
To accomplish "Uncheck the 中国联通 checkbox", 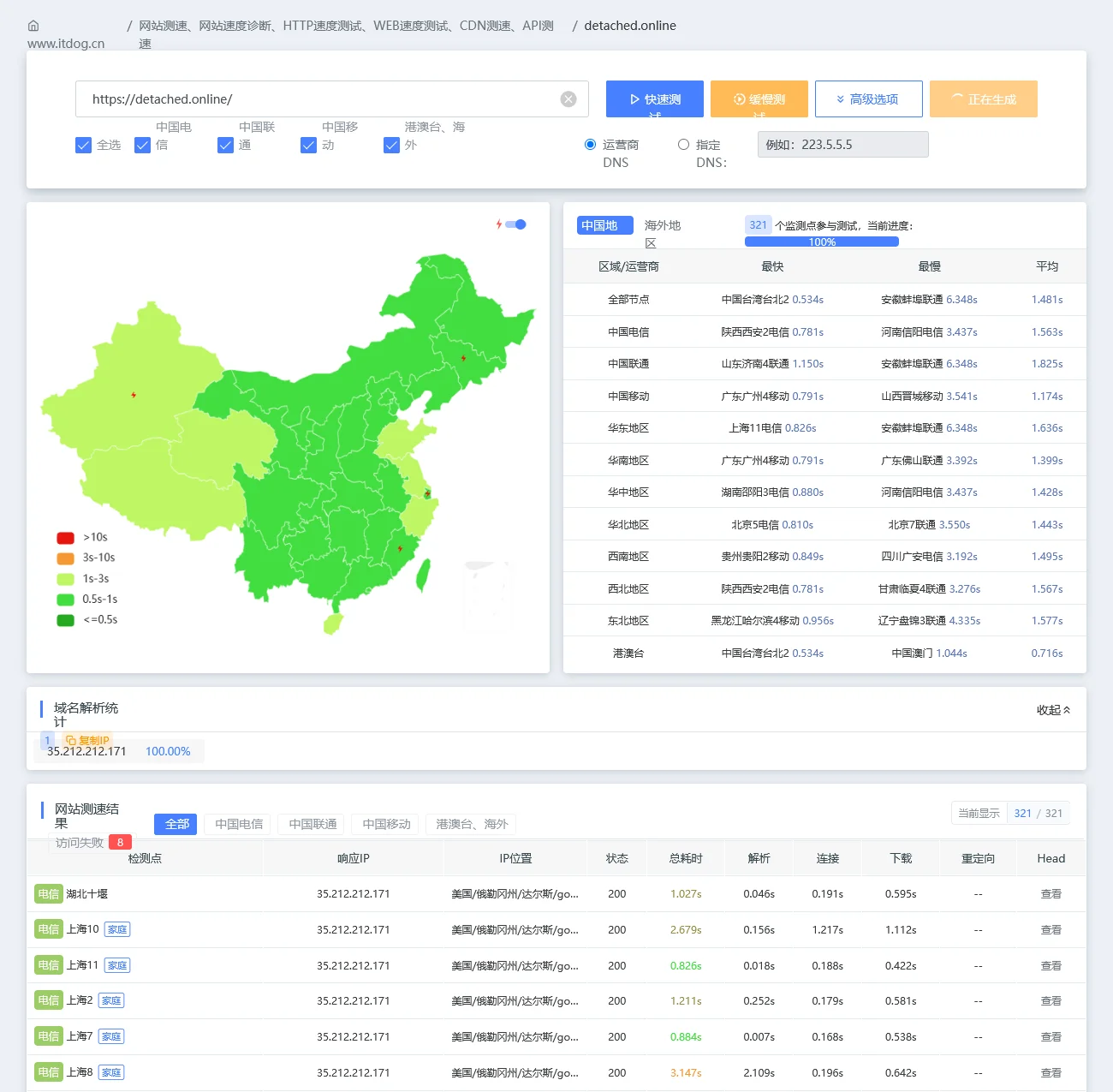I will tap(225, 146).
